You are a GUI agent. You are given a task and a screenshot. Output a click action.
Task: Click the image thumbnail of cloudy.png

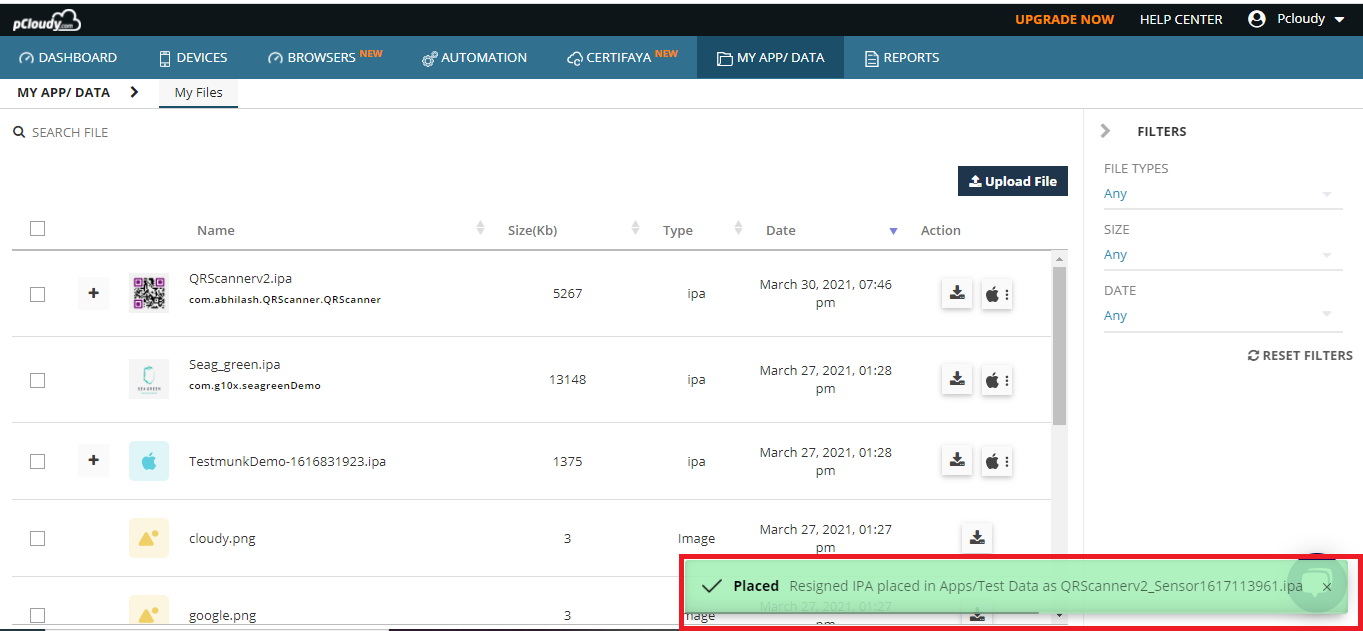[x=149, y=538]
